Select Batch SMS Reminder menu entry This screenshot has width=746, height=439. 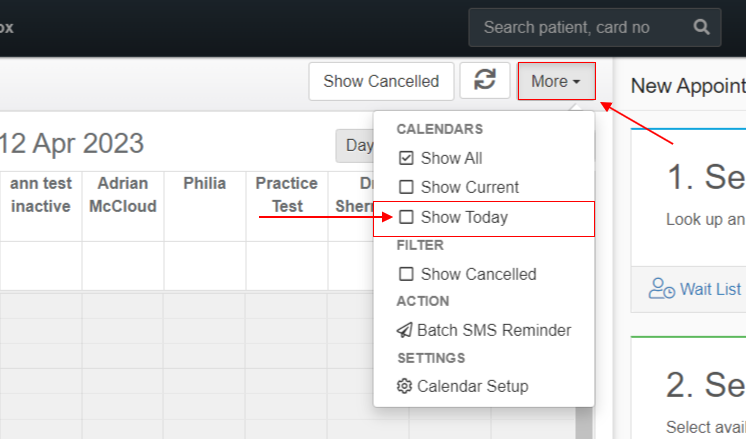tap(484, 330)
